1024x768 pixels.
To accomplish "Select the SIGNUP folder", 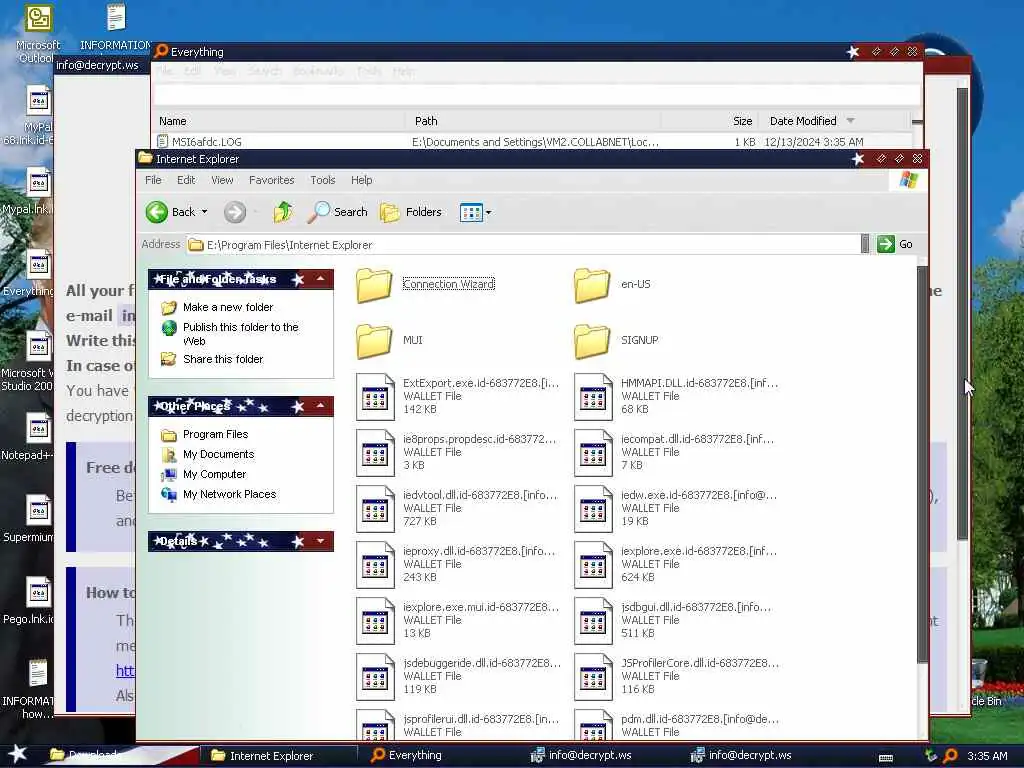I will click(x=616, y=340).
